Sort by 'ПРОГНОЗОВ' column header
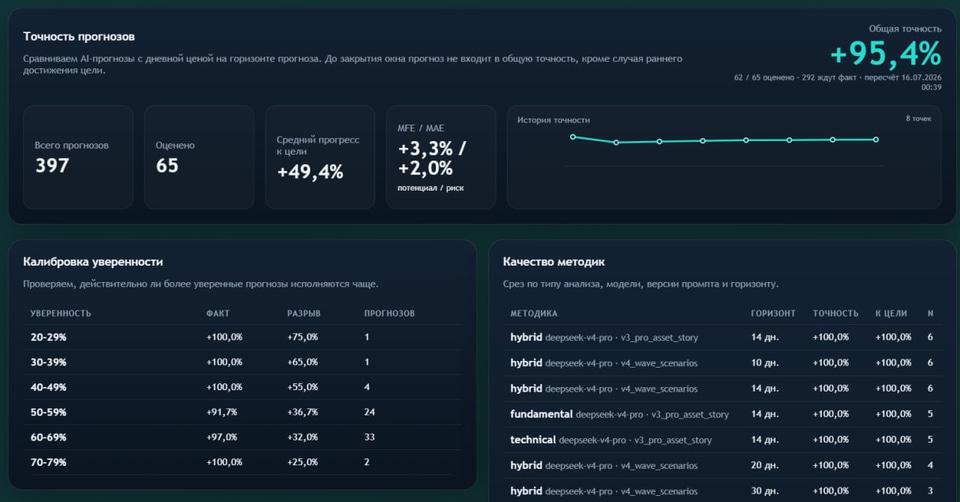This screenshot has height=502, width=960. pyautogui.click(x=389, y=313)
